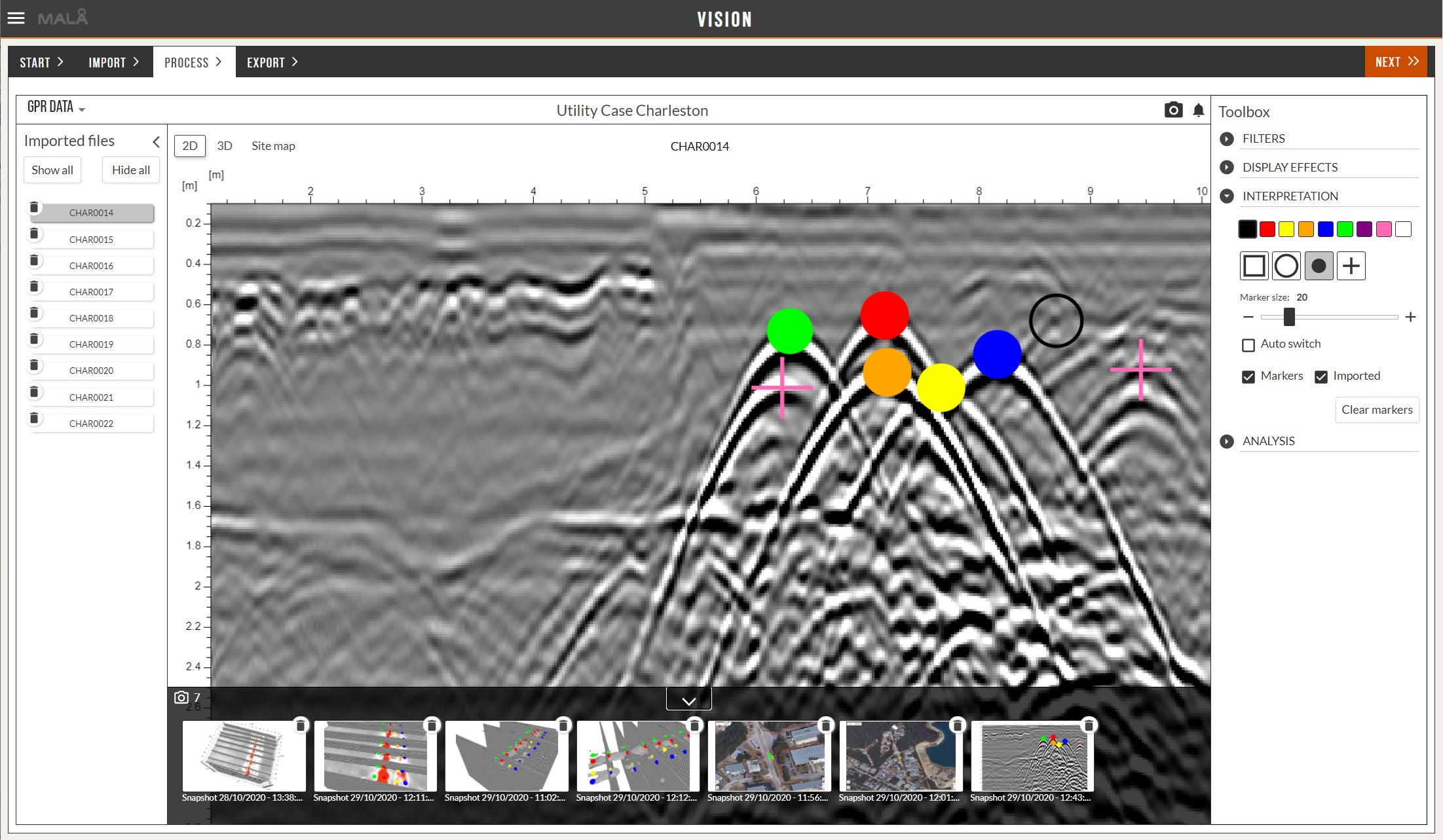The width and height of the screenshot is (1443, 840).
Task: Pick the purple color swatch
Action: [x=1364, y=229]
